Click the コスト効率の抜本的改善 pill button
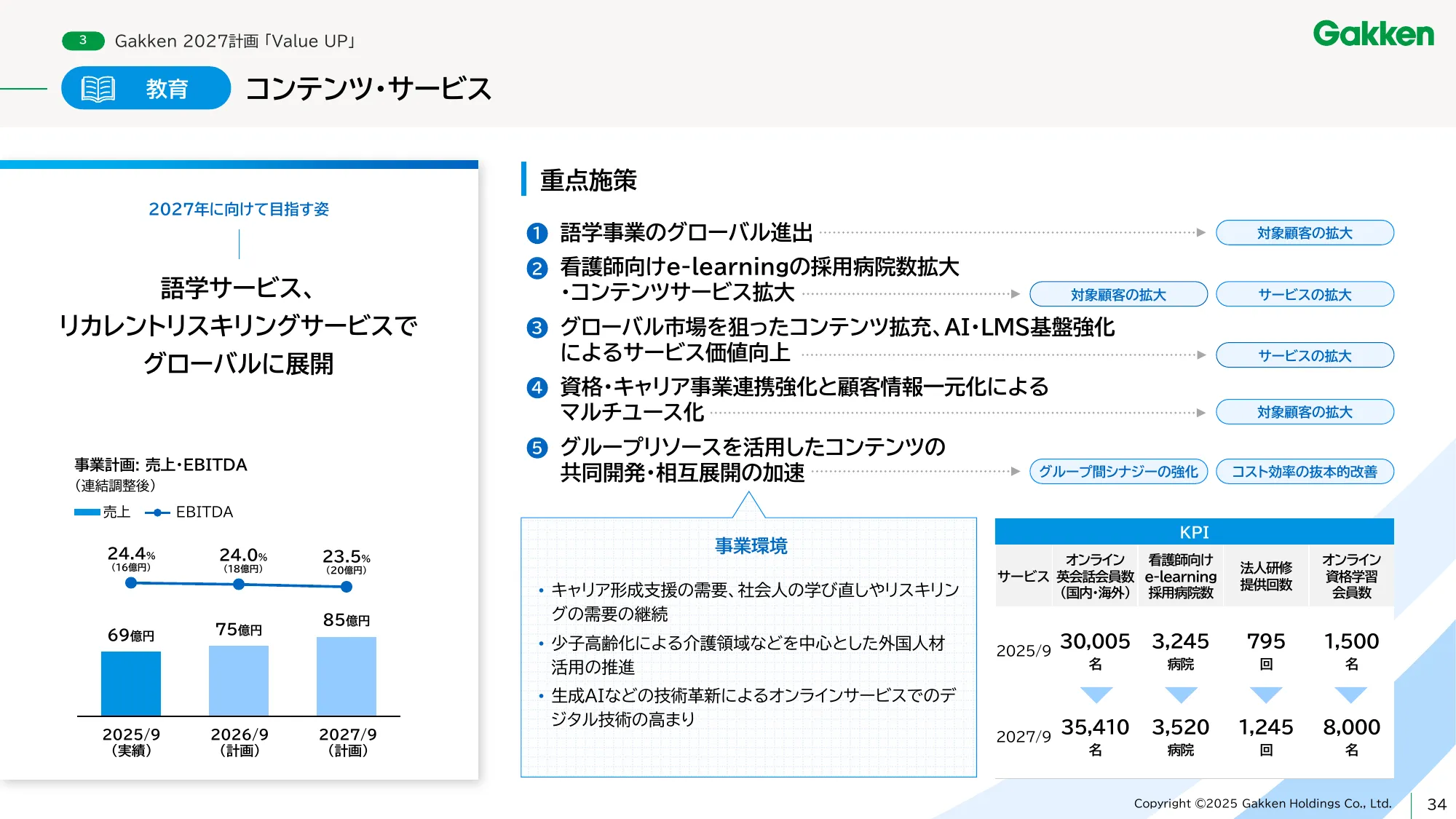 click(x=1304, y=472)
